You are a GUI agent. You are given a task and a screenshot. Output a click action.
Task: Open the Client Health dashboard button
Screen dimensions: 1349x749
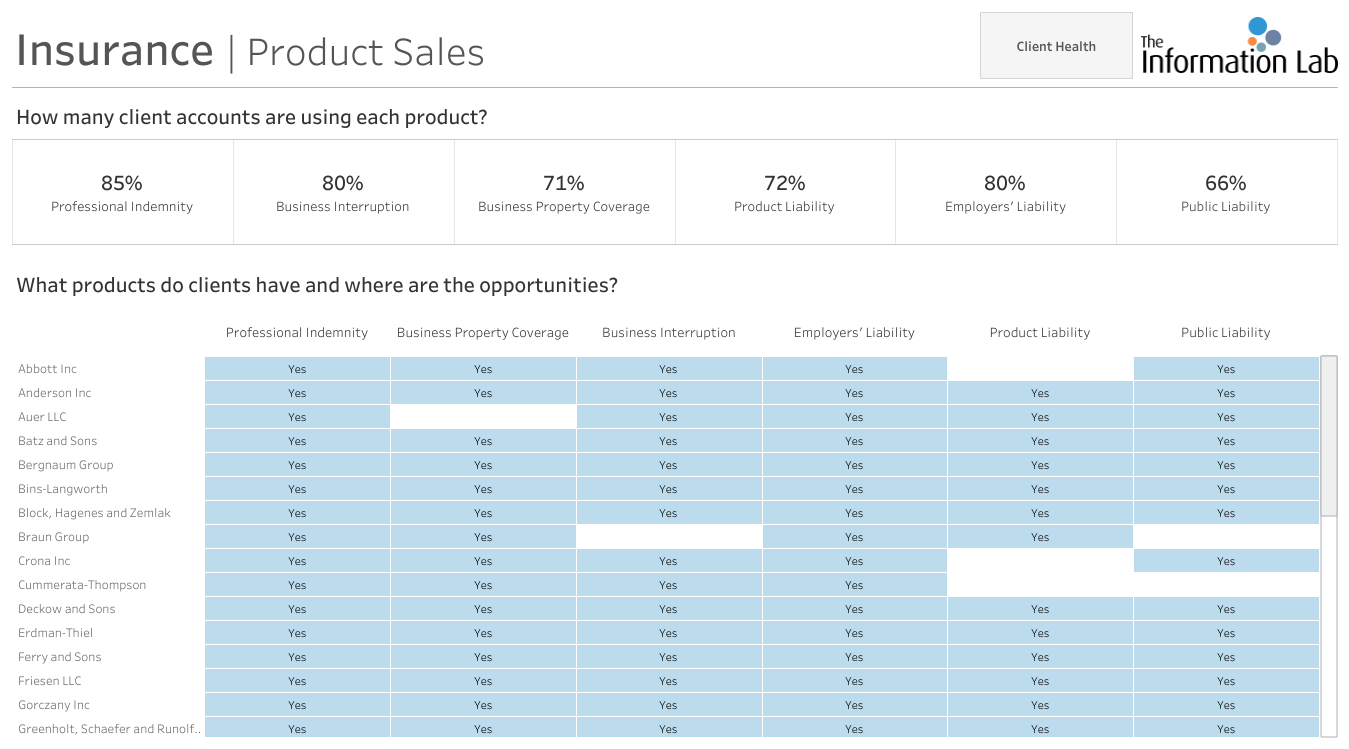click(x=1056, y=46)
